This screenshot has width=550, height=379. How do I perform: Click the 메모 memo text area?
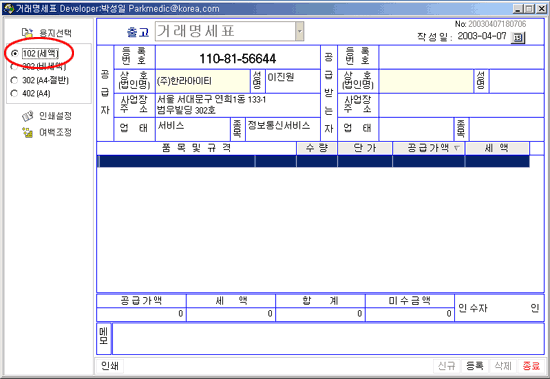coord(328,339)
